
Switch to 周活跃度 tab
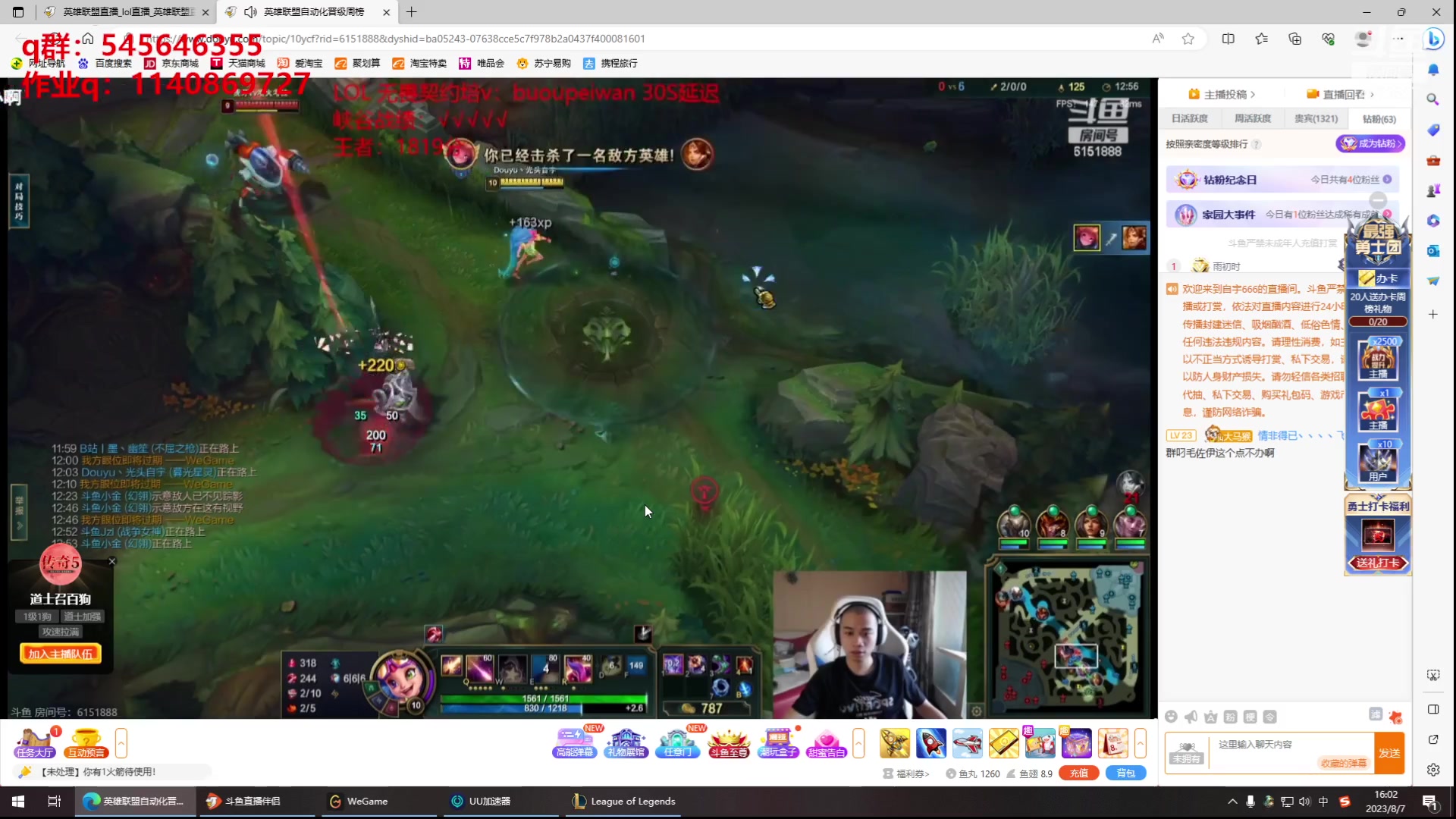[1252, 118]
